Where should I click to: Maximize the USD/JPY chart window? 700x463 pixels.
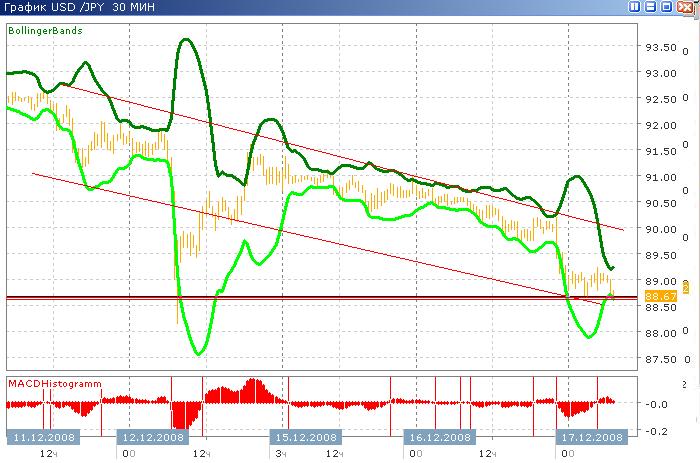click(x=666, y=8)
